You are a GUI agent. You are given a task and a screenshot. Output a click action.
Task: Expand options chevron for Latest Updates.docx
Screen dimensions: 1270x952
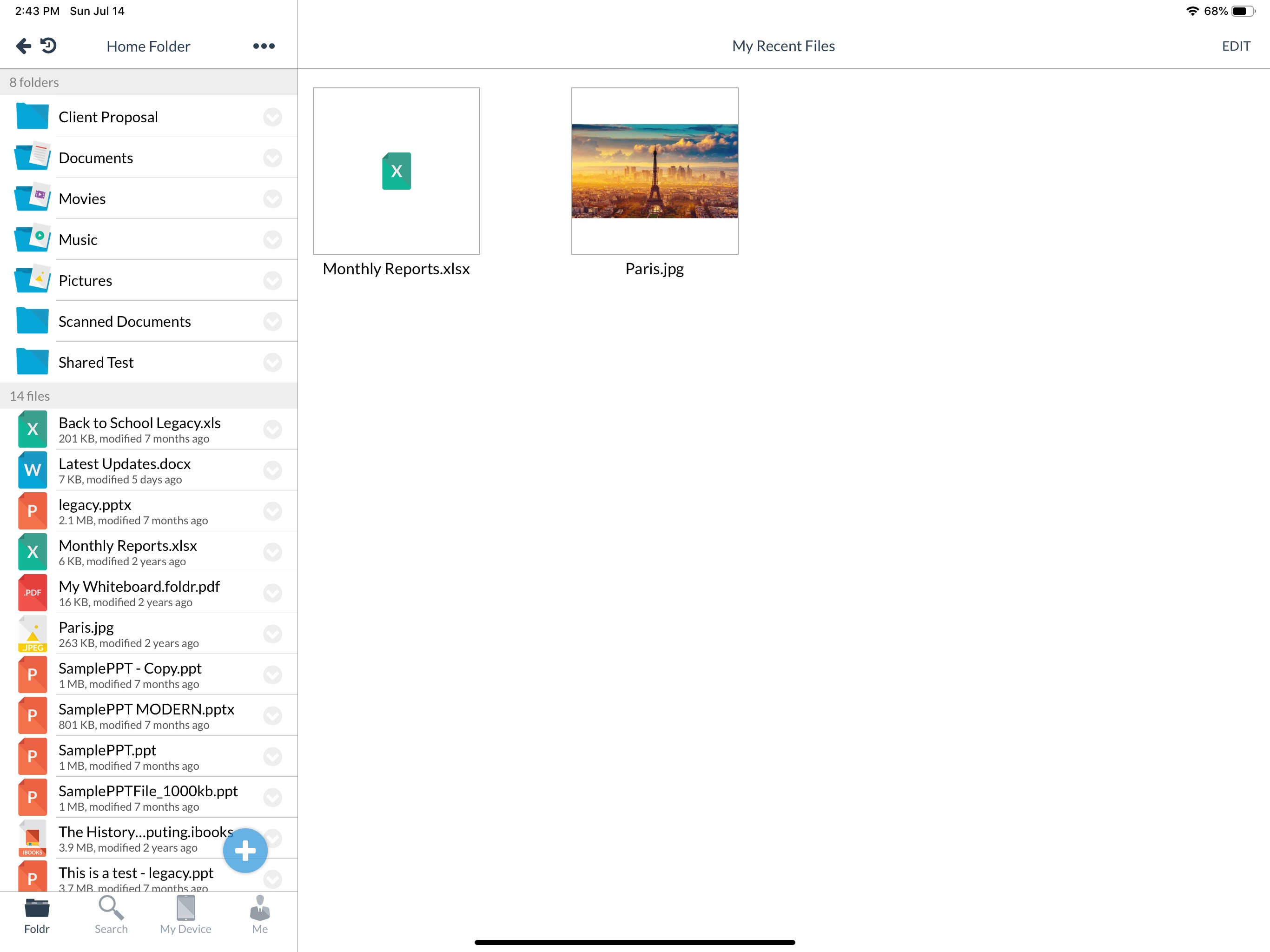[273, 469]
